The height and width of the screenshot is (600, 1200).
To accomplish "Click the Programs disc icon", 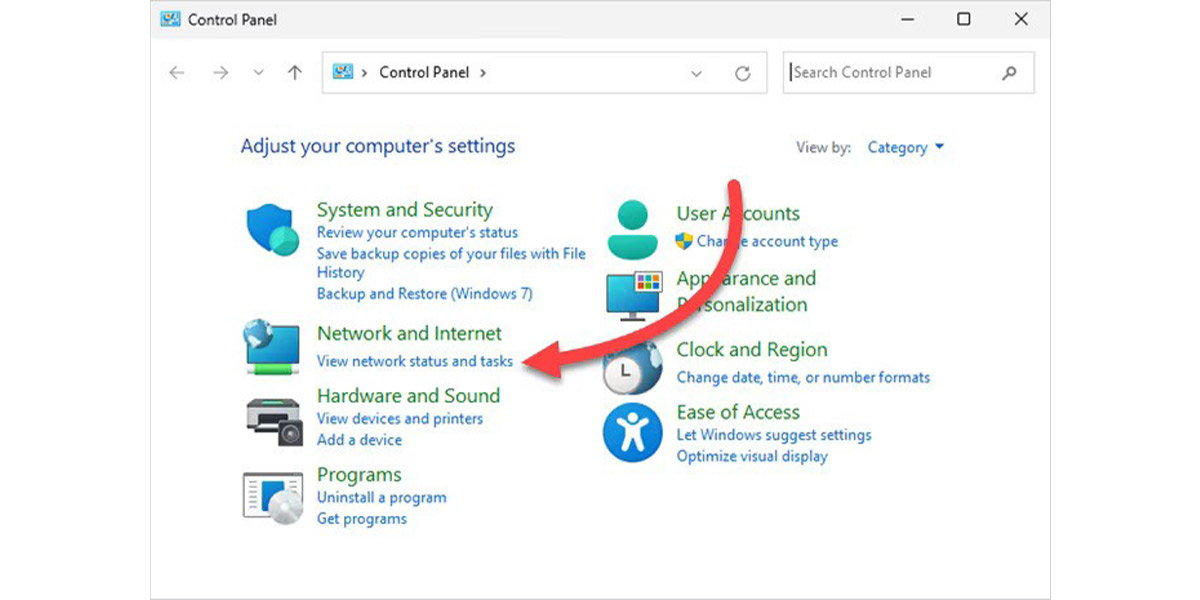I will click(273, 497).
